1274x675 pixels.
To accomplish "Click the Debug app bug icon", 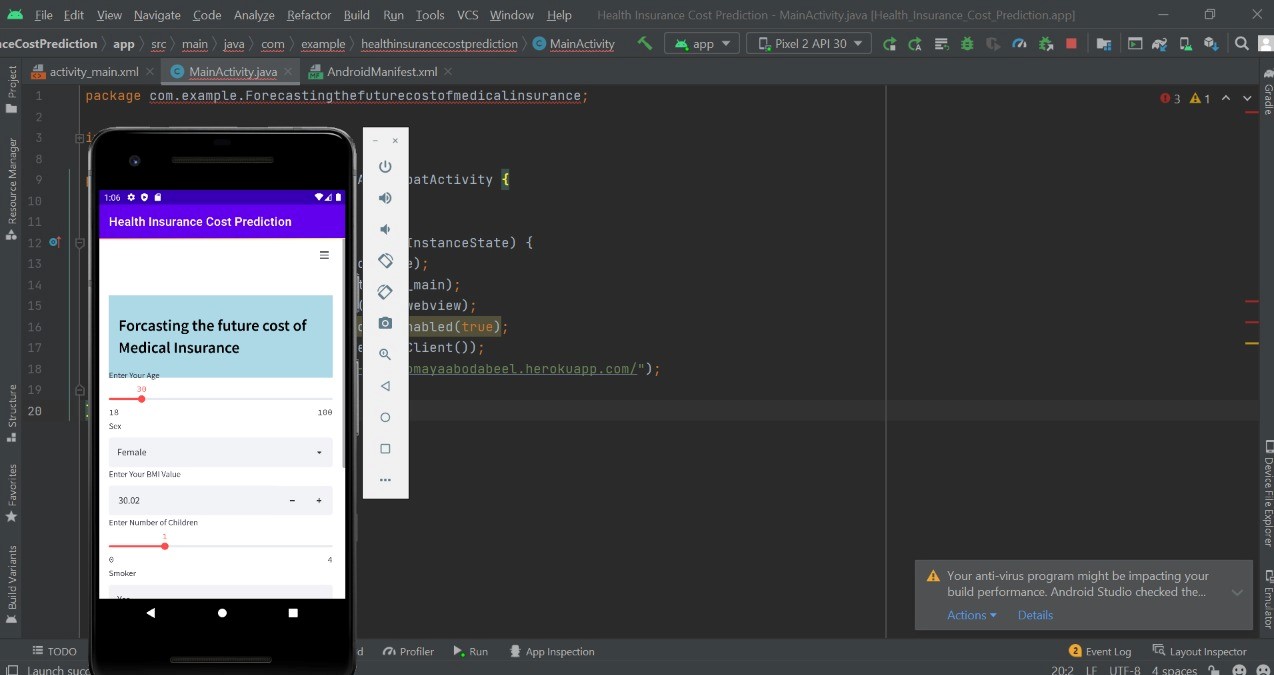I will (967, 44).
